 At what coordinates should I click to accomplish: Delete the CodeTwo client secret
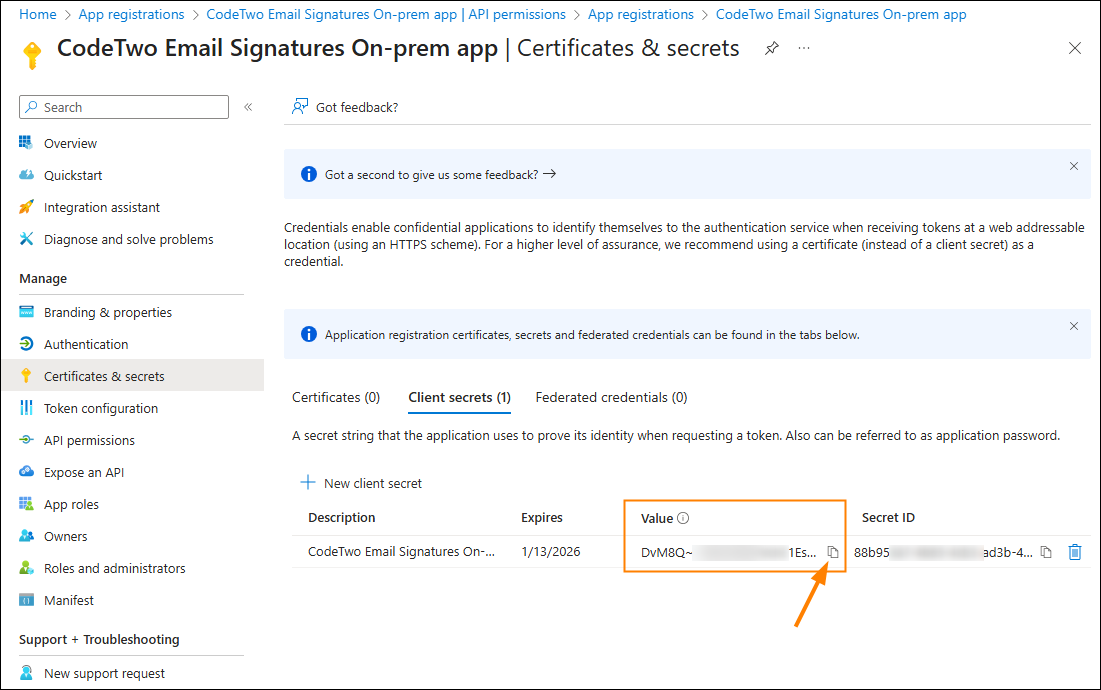coord(1075,552)
